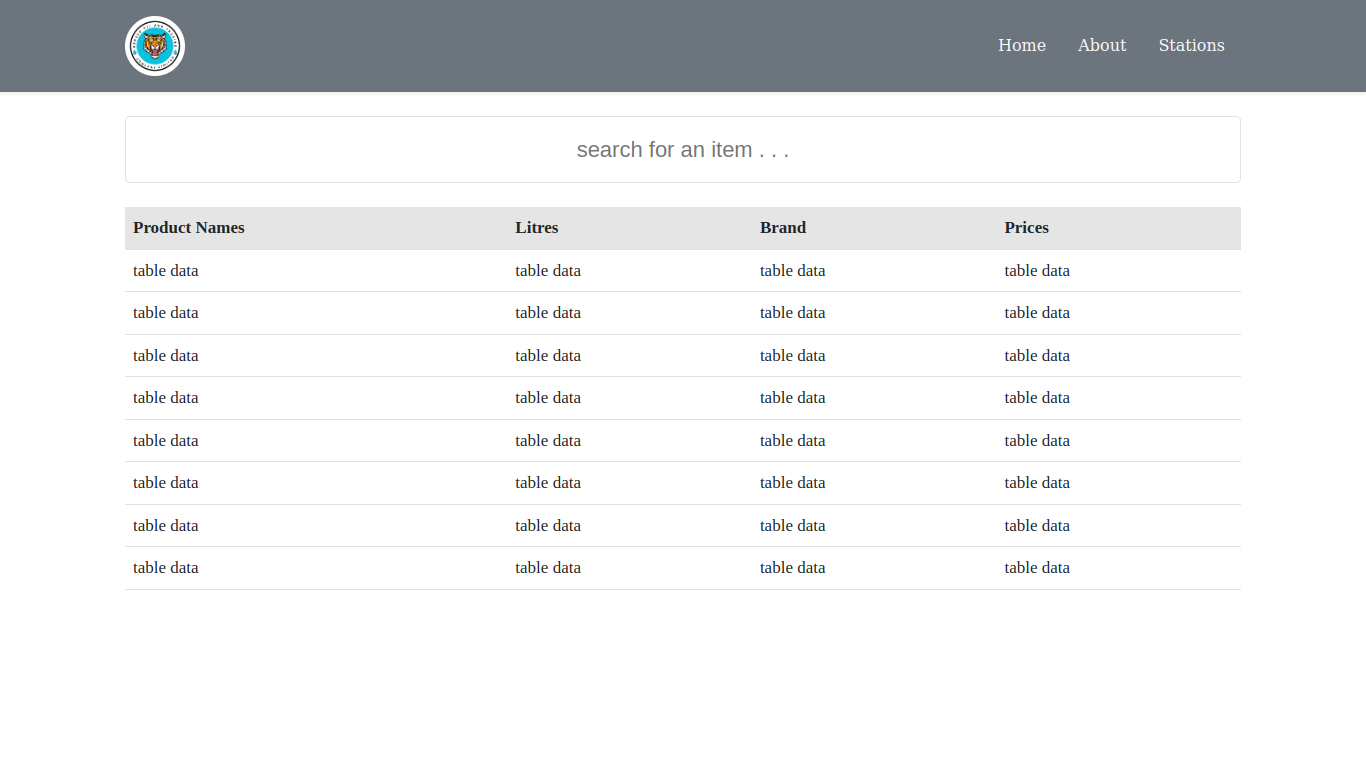
Task: Click the tiger logo in the header
Action: [x=155, y=46]
